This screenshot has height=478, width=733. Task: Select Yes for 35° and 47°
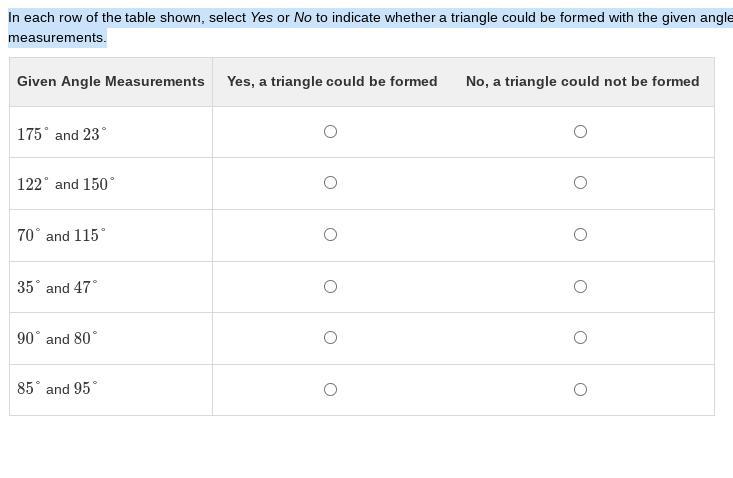(330, 286)
